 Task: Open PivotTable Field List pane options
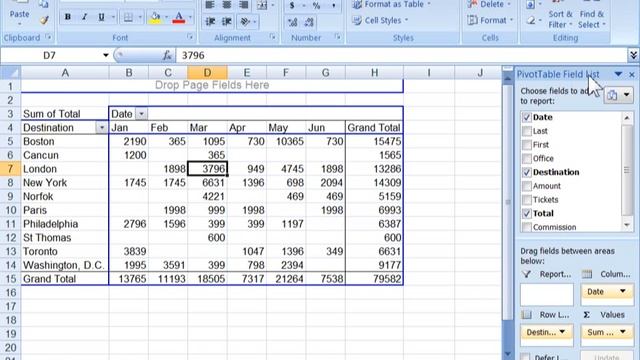click(618, 74)
